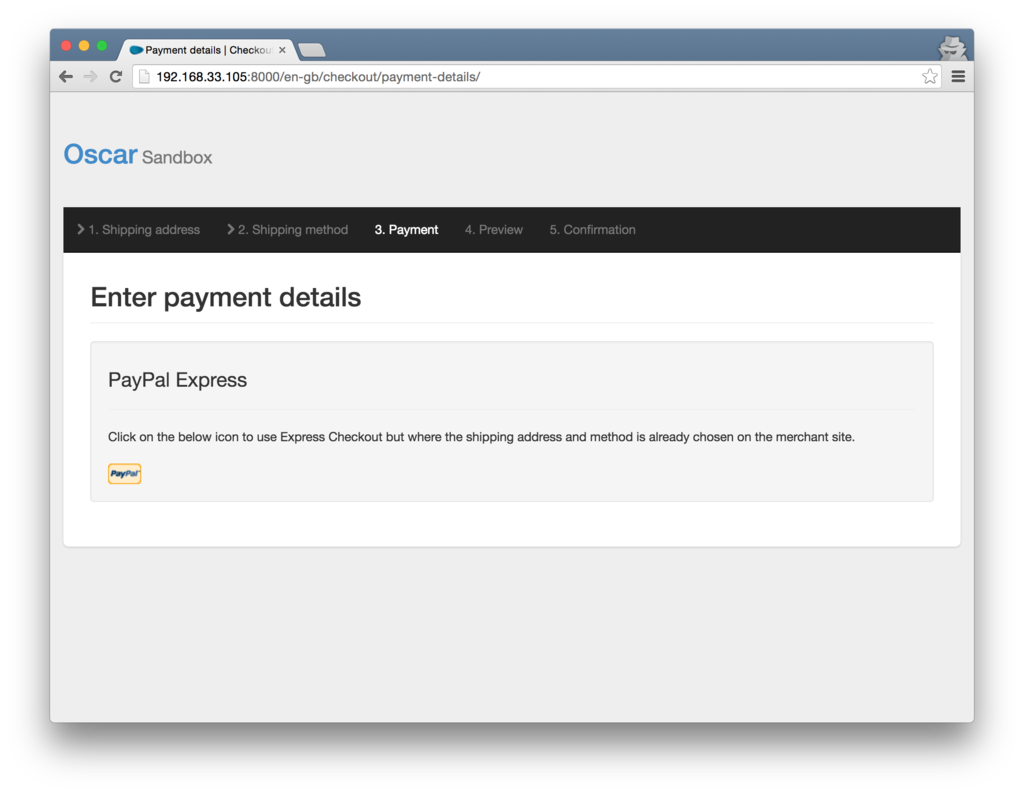Click the PayPal Express checkout icon

coord(125,473)
